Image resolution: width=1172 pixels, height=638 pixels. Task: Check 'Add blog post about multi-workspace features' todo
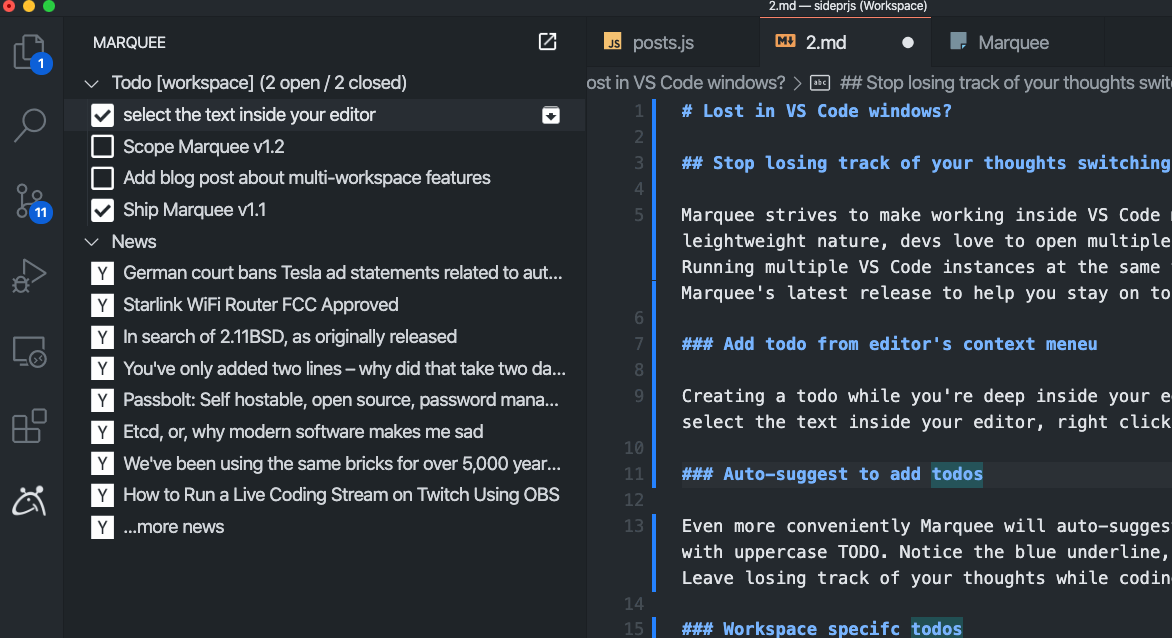pyautogui.click(x=102, y=179)
